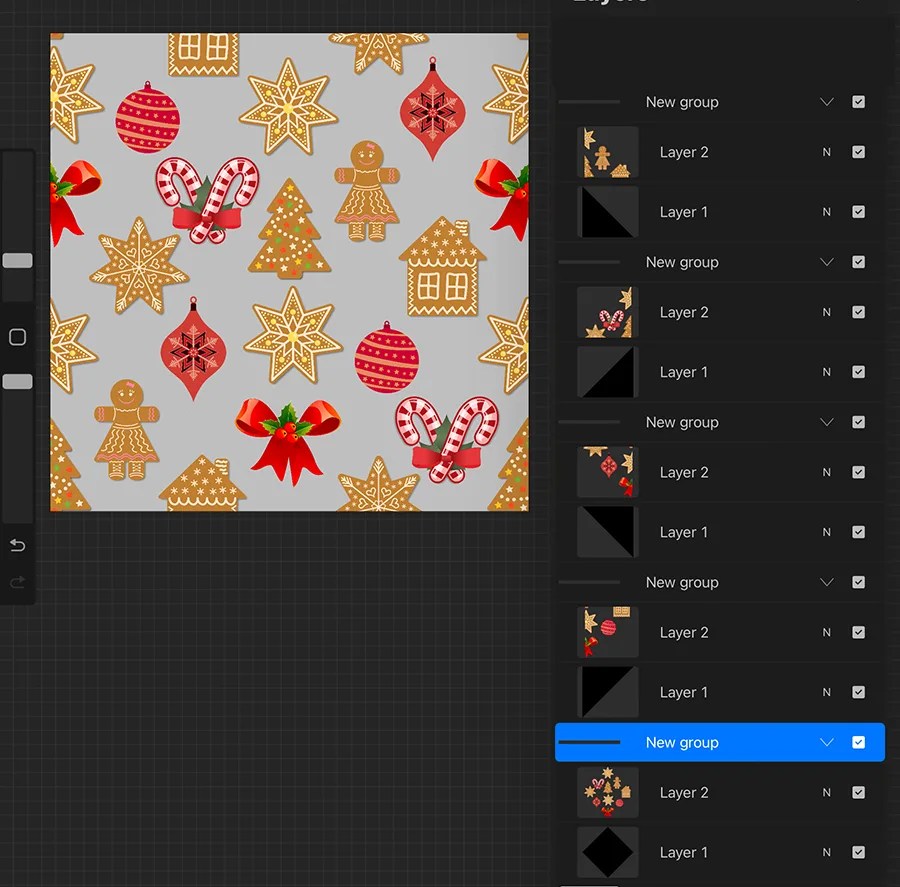
Task: Tap the N blend icon on second group's Layer 2
Action: point(826,312)
